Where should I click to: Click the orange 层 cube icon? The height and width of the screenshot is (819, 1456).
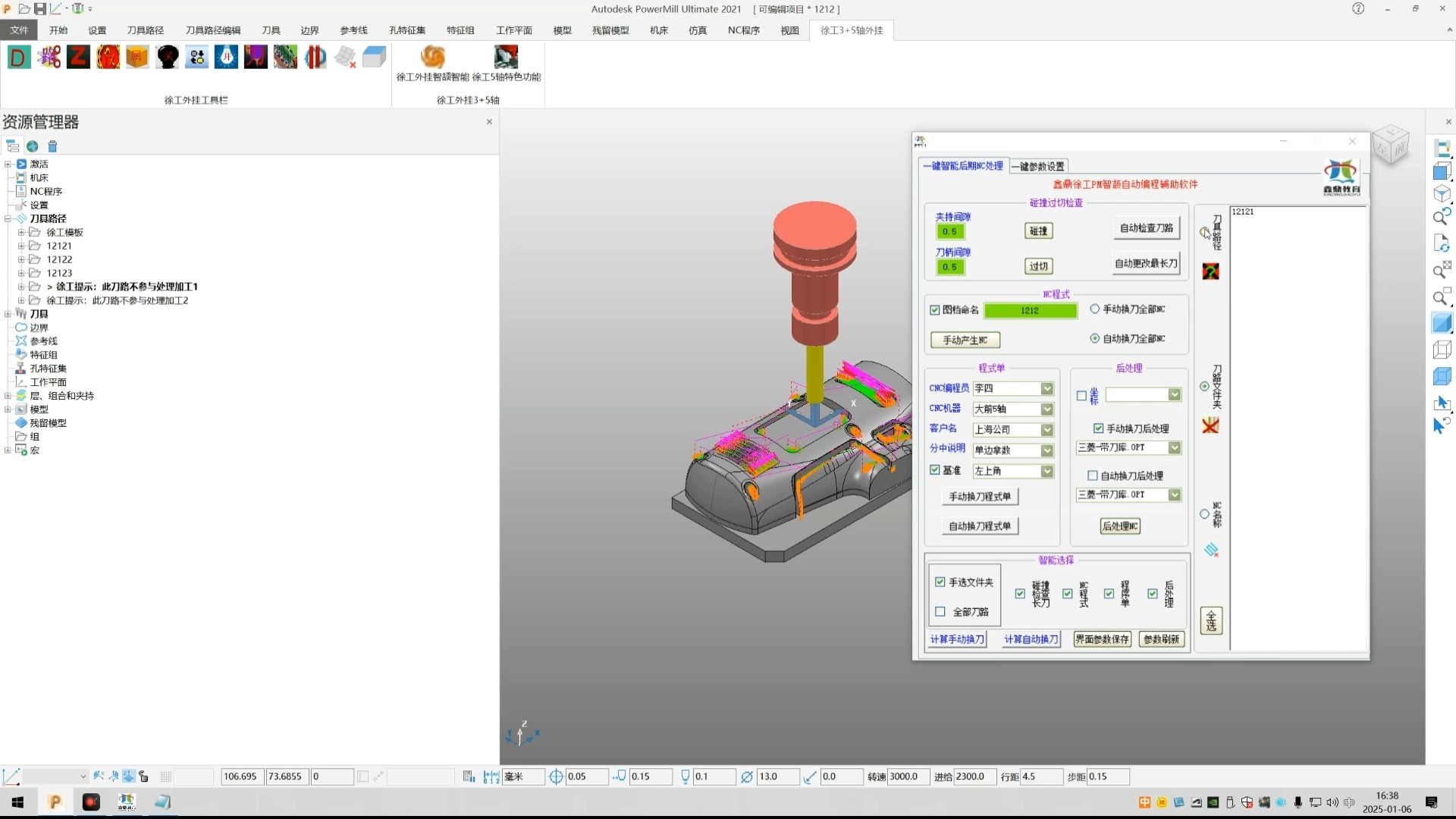click(137, 57)
